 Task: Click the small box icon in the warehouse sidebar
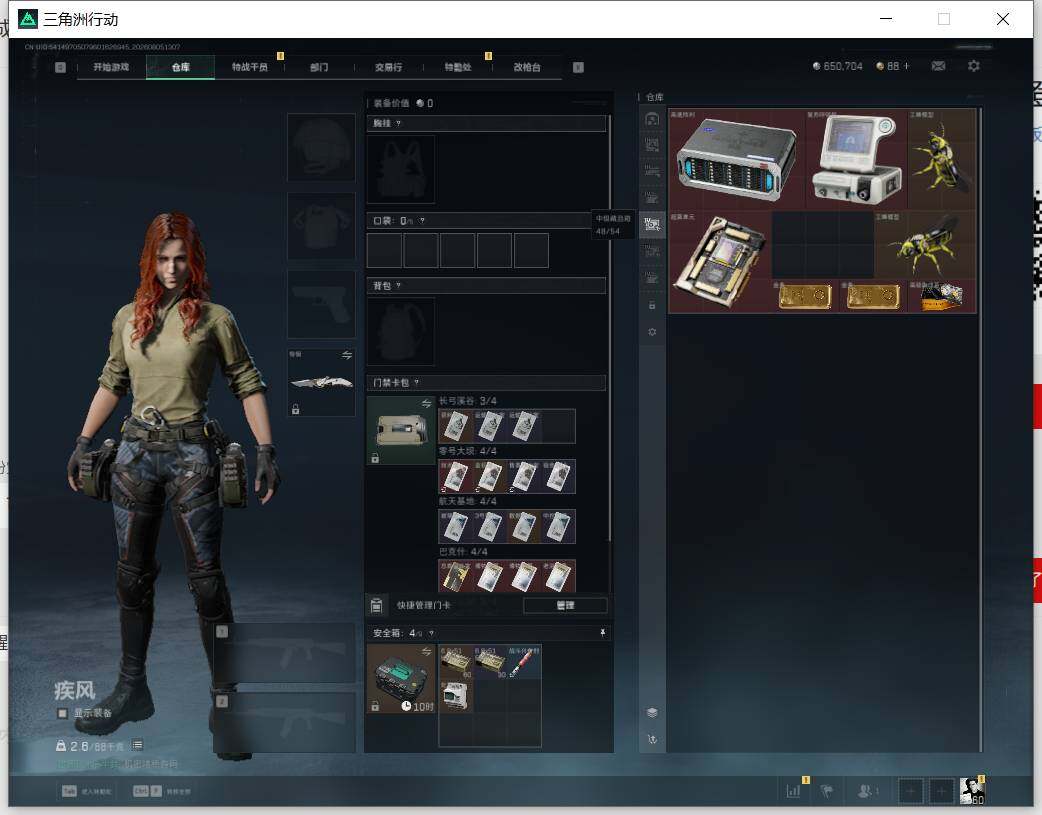[x=652, y=305]
